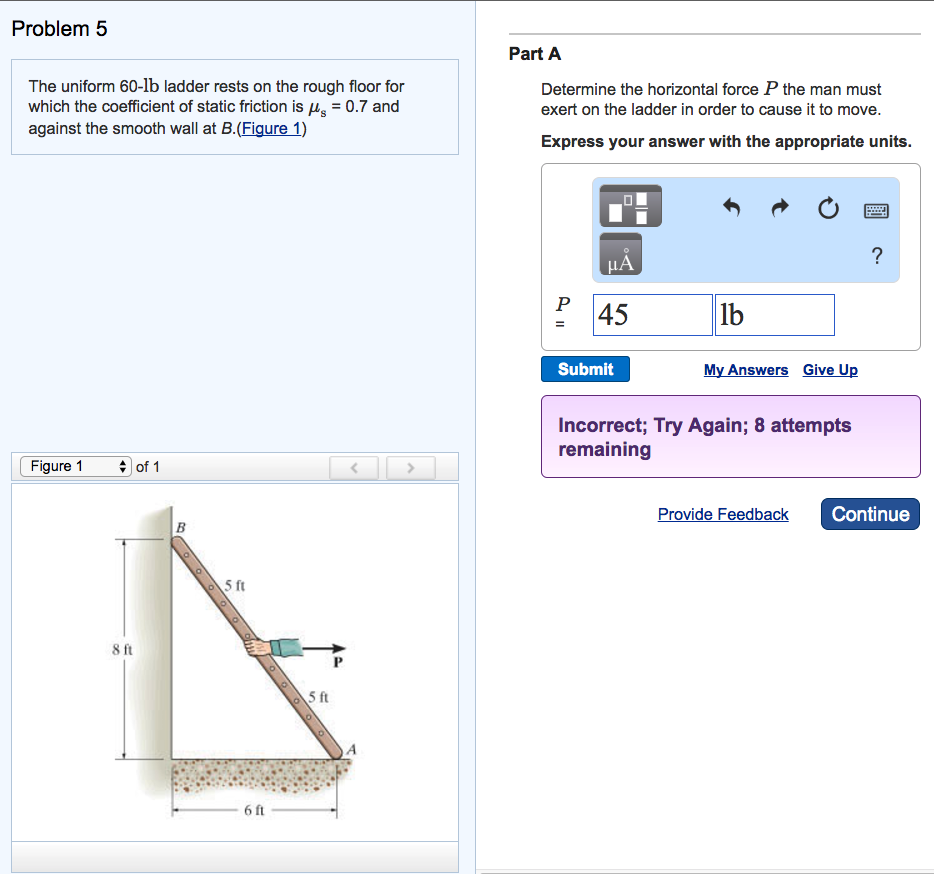Show keyboard shortcuts
The image size is (934, 874).
pos(876,210)
